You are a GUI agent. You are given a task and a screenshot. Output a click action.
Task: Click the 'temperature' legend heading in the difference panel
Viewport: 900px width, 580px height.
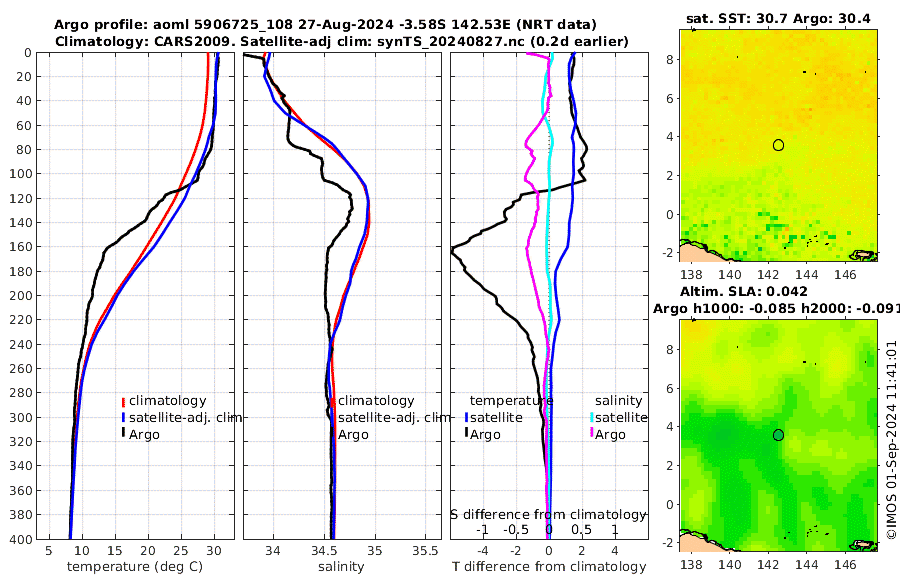coord(511,401)
